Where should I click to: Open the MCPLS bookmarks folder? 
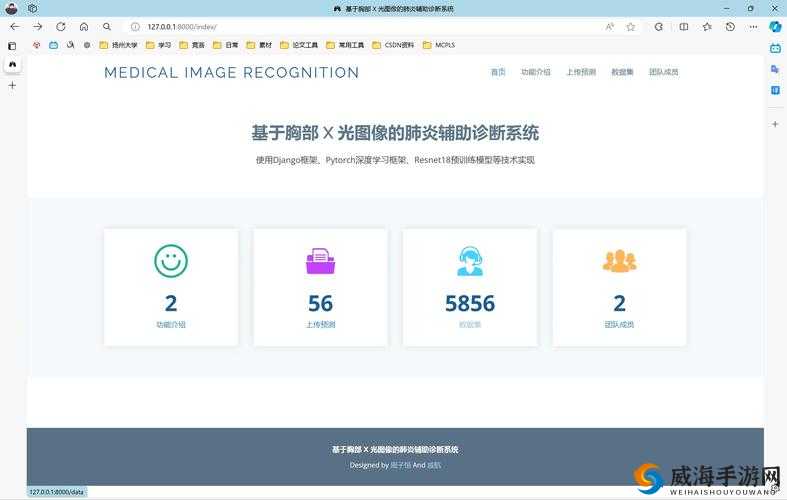[x=439, y=45]
